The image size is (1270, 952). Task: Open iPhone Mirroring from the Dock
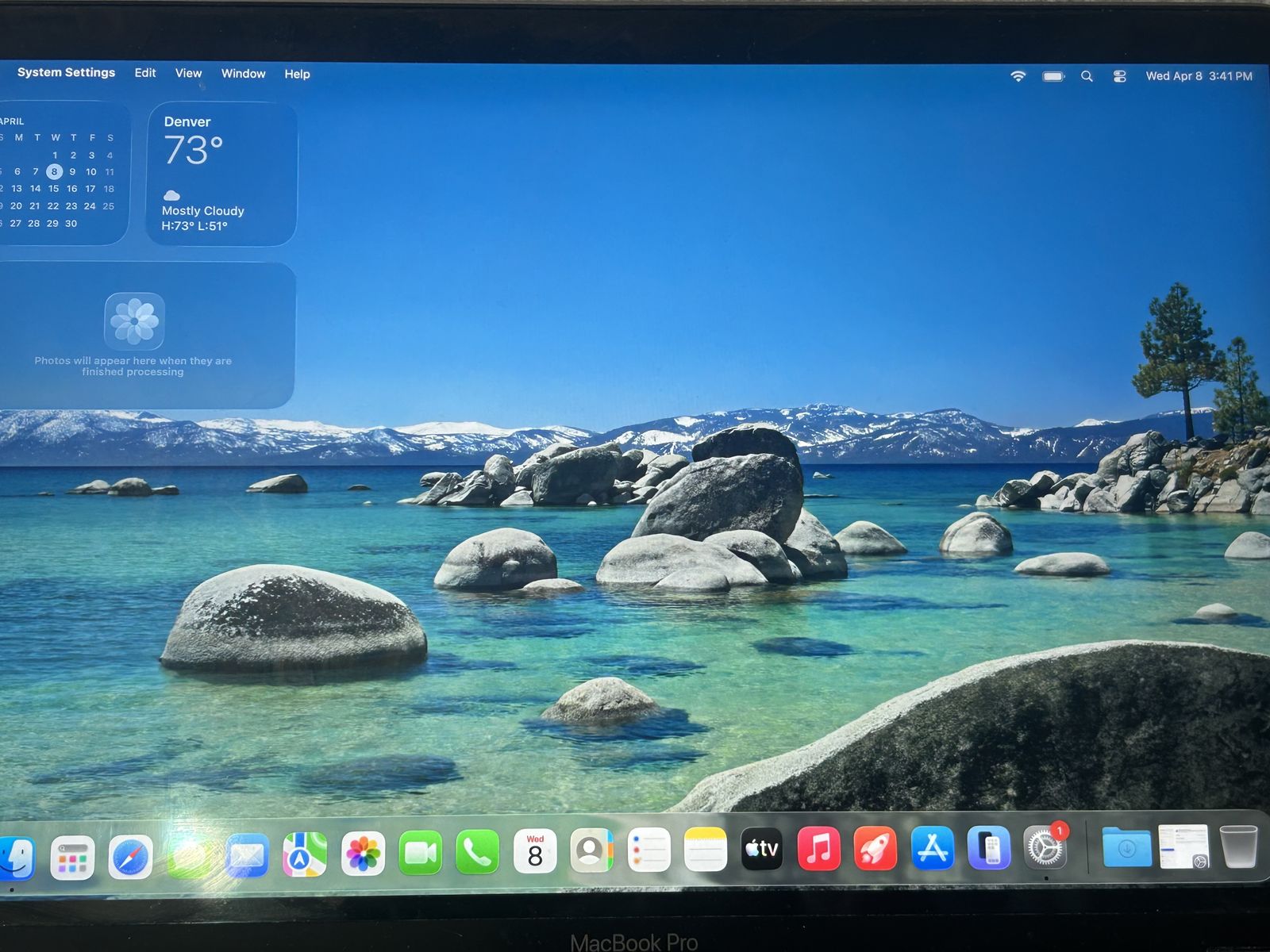[988, 848]
